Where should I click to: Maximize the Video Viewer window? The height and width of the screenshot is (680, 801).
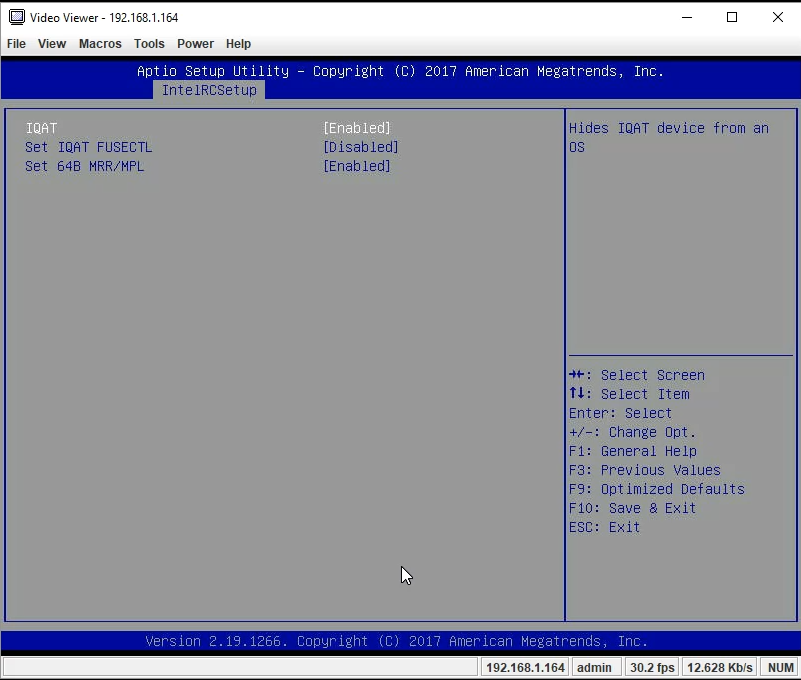tap(732, 17)
